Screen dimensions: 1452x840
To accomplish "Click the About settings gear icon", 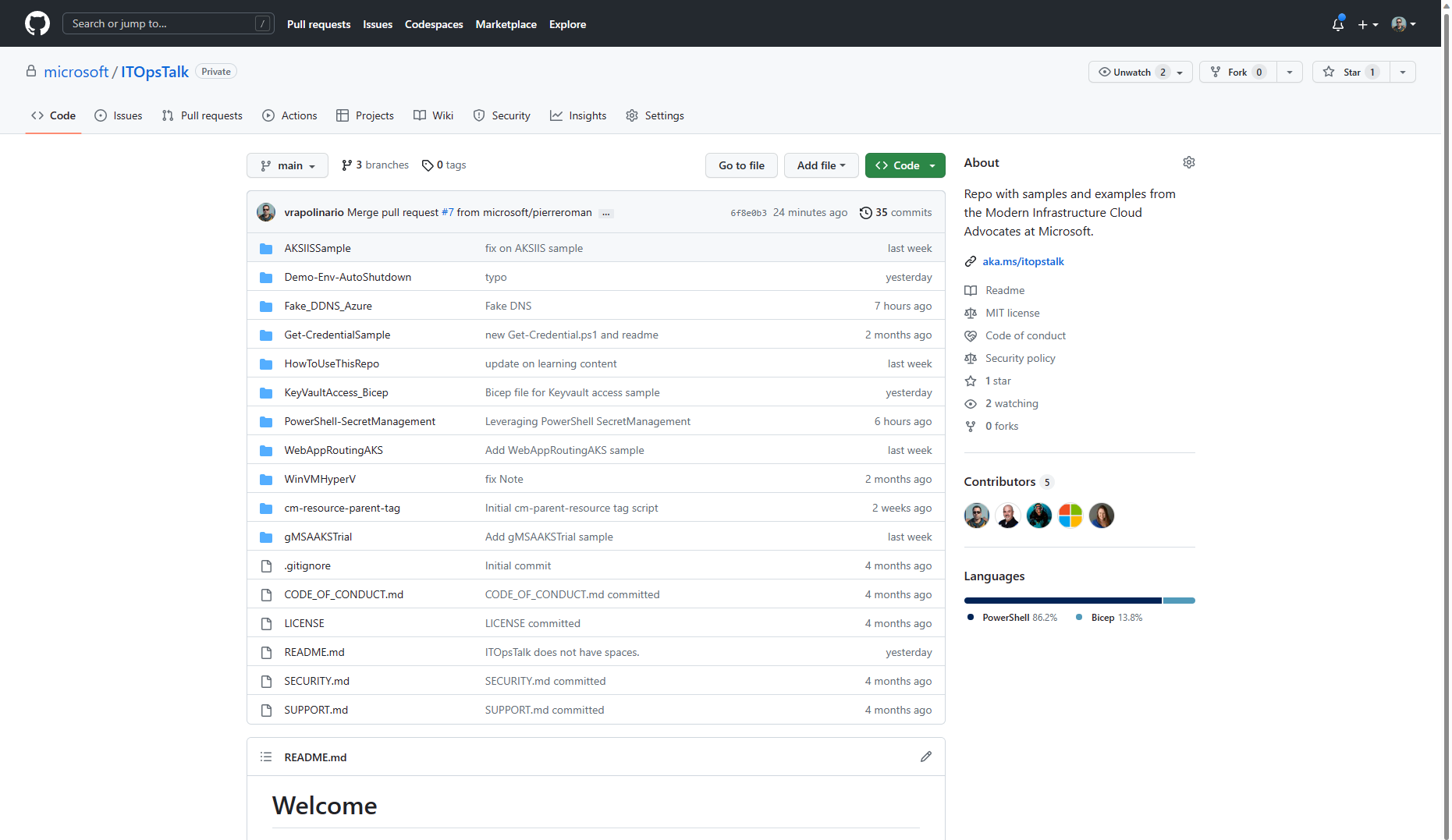I will tap(1189, 162).
